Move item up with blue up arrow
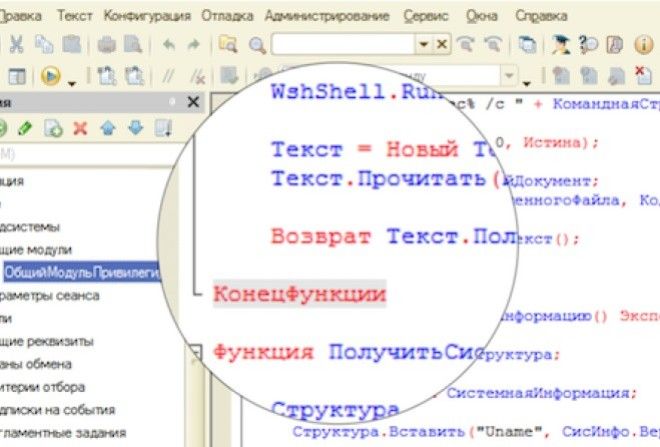 pos(108,128)
